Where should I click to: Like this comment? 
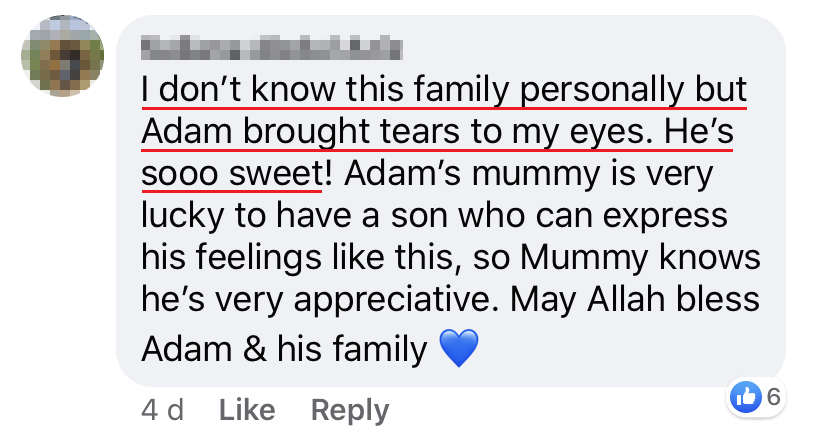[246, 409]
